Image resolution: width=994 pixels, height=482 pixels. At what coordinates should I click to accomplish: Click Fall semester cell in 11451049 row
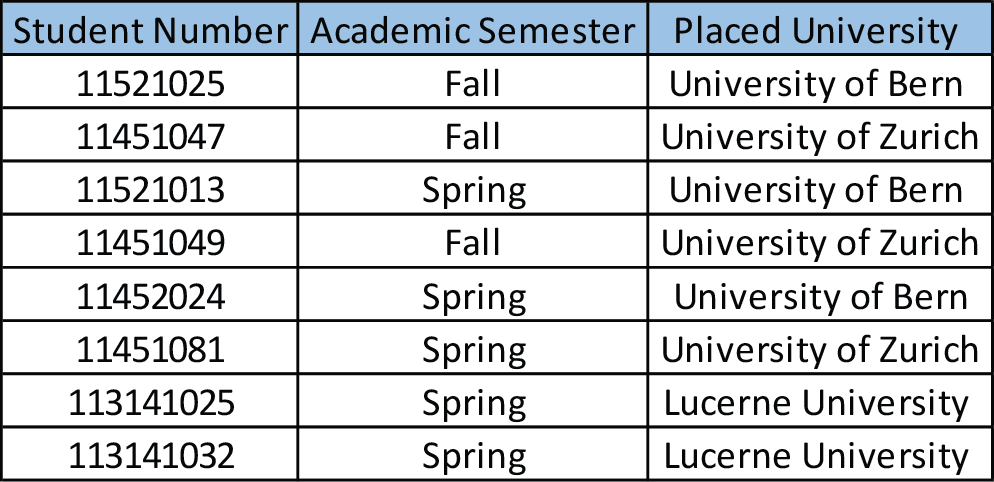pyautogui.click(x=472, y=241)
